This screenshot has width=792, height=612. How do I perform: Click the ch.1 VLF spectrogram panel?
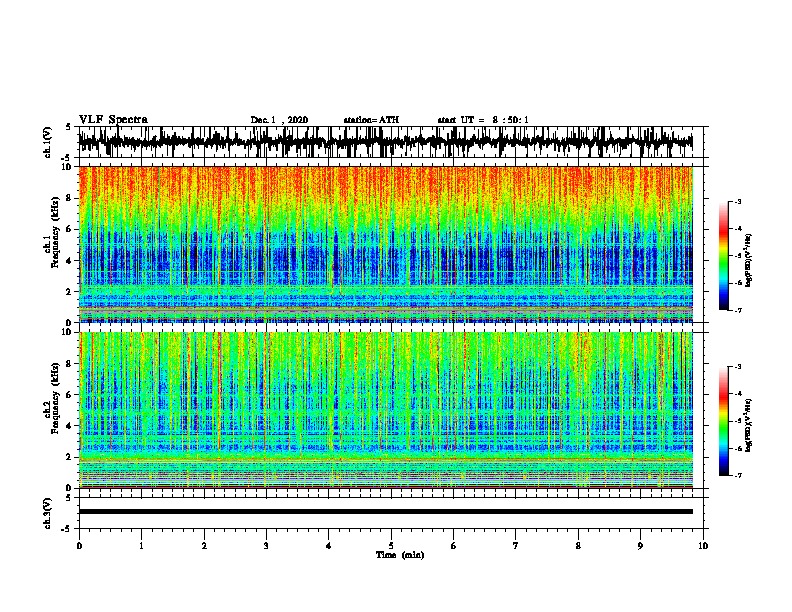pos(385,244)
